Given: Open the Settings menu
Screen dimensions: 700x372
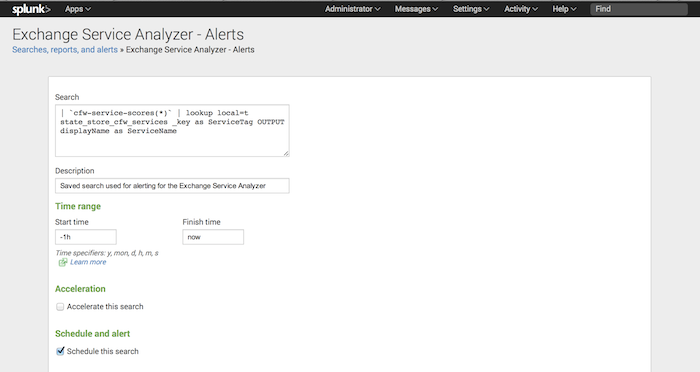Looking at the screenshot, I should pos(471,9).
